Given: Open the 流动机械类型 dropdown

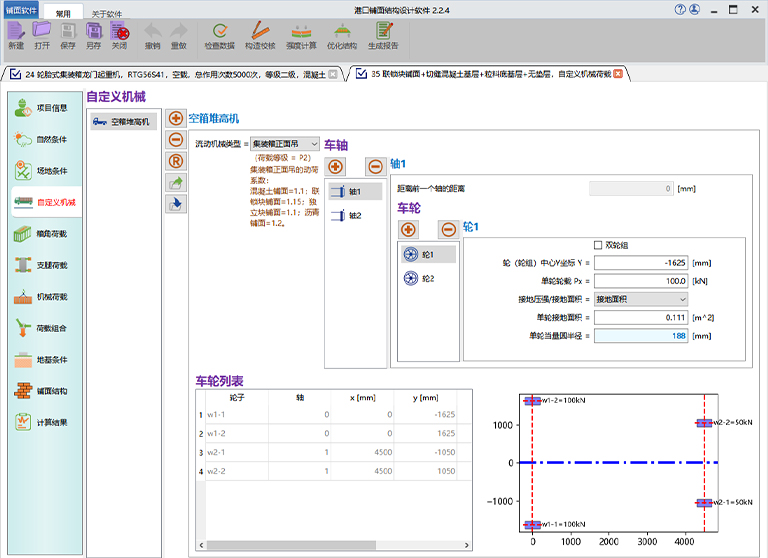Looking at the screenshot, I should (x=284, y=144).
